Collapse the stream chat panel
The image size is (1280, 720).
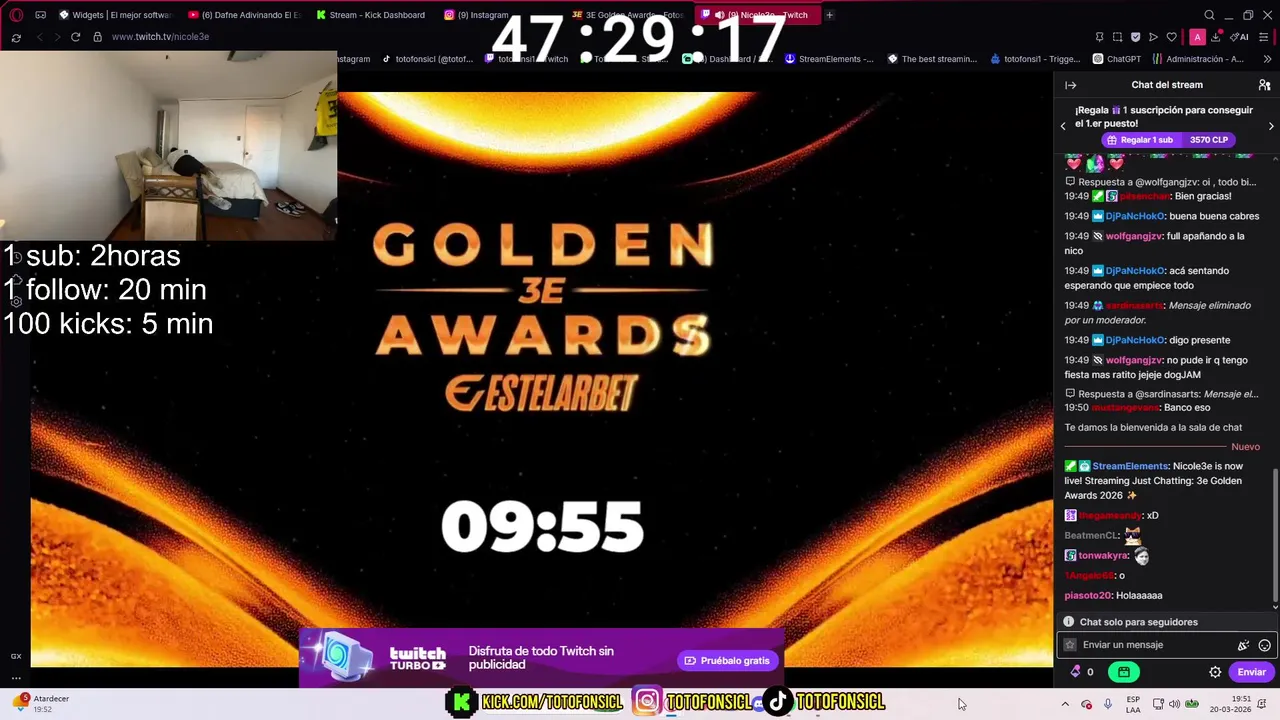point(1071,85)
